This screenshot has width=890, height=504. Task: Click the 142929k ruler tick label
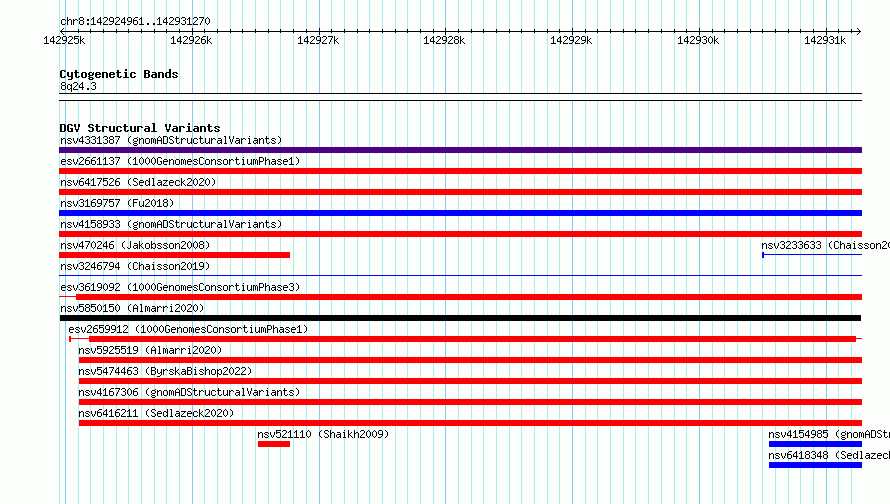click(x=571, y=40)
